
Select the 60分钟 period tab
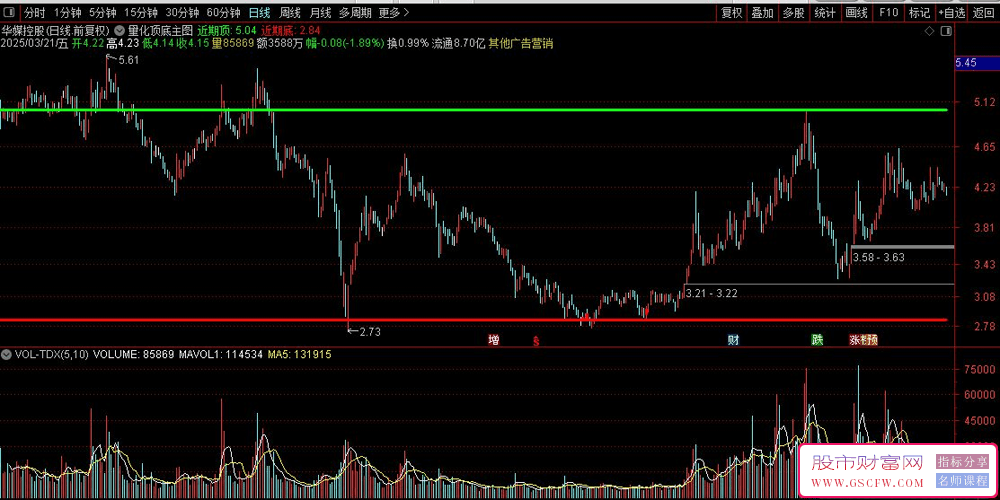[x=223, y=12]
